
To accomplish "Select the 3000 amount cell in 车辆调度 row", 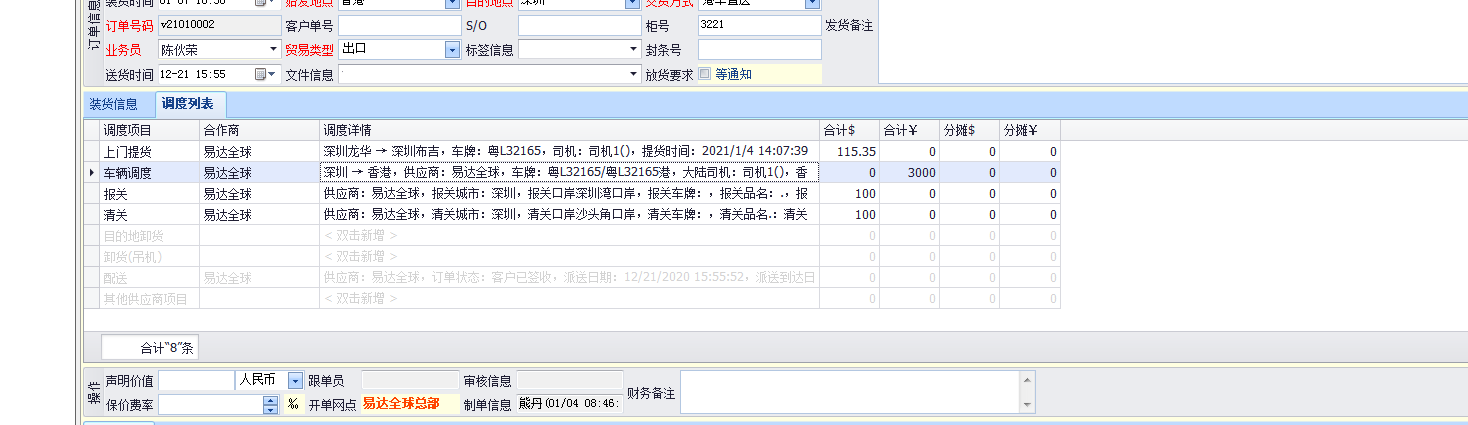I will point(909,173).
